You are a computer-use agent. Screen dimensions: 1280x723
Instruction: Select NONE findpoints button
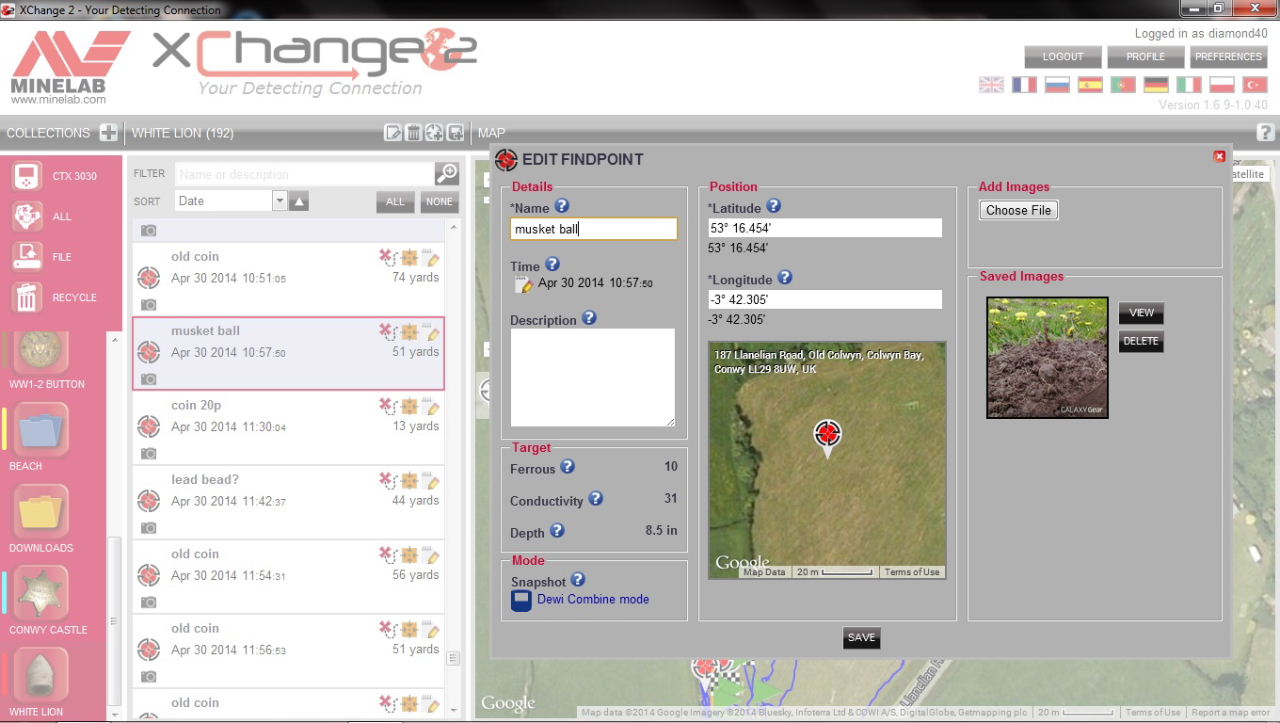(x=439, y=201)
